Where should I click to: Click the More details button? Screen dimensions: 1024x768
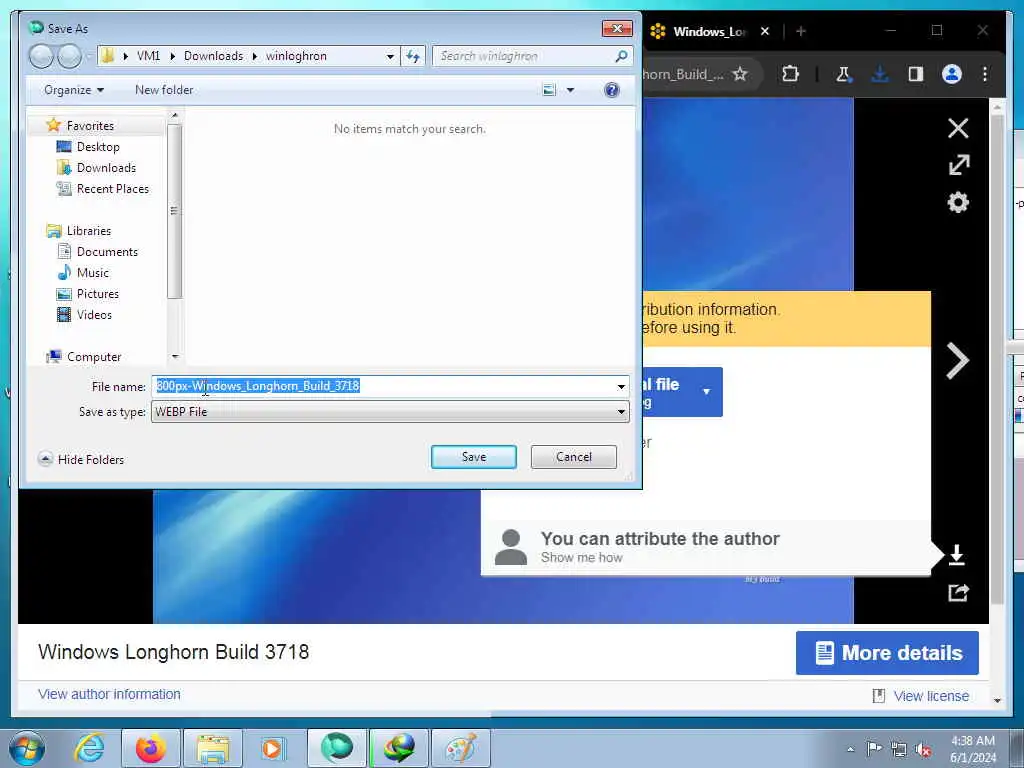[x=887, y=653]
